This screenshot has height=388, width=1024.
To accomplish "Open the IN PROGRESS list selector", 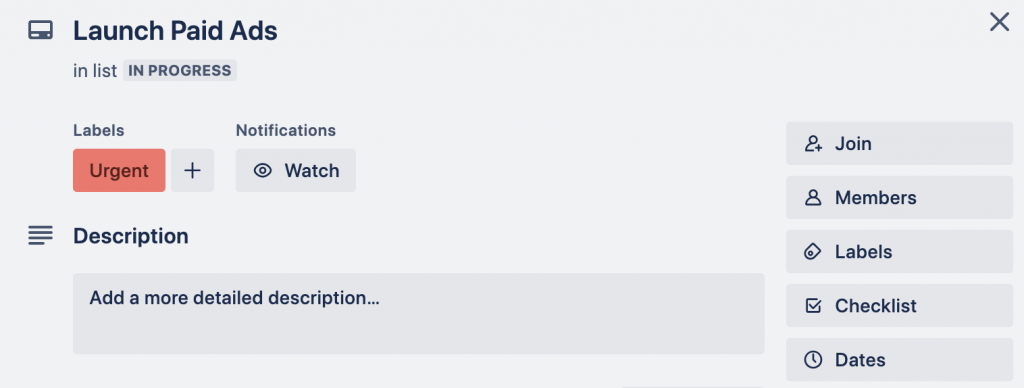I will [x=180, y=71].
